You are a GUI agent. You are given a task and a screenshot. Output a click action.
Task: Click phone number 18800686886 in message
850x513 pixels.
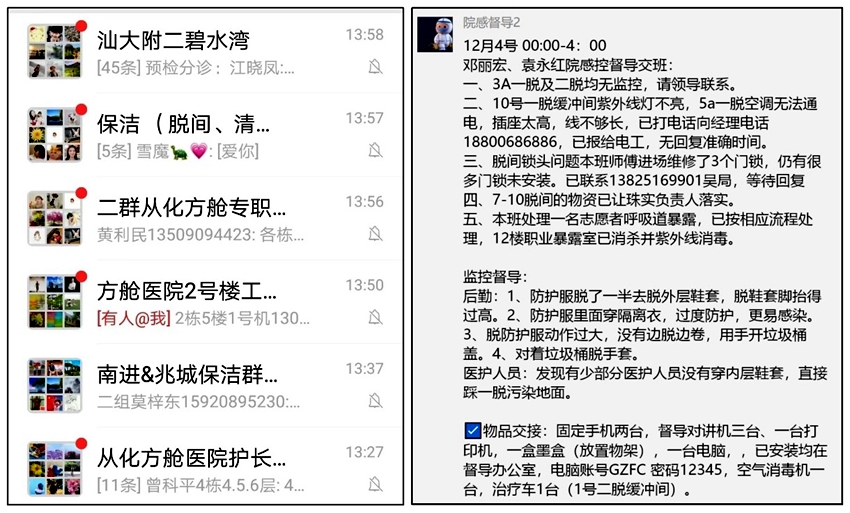510,142
